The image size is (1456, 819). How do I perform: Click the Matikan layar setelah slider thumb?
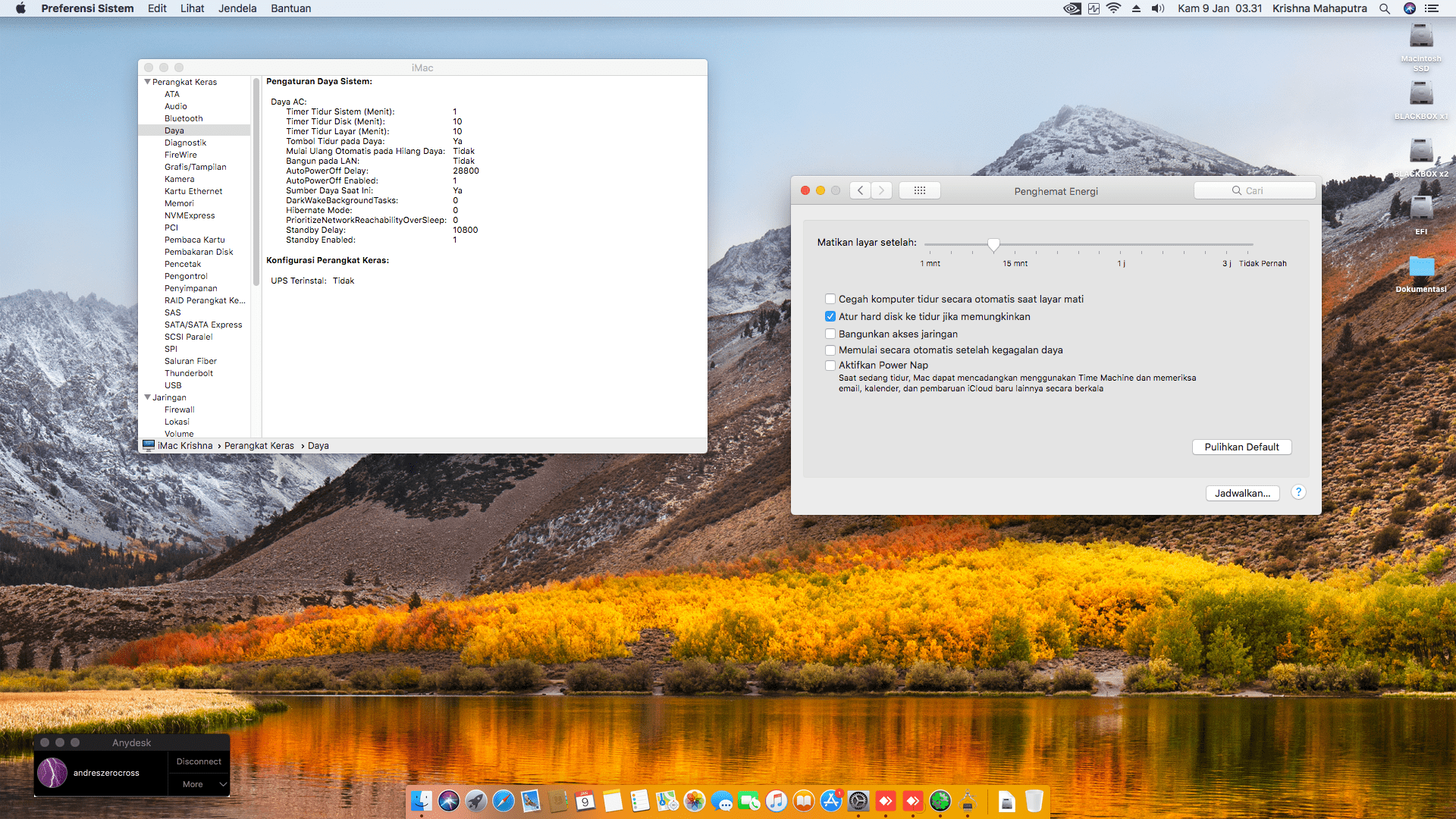(993, 244)
